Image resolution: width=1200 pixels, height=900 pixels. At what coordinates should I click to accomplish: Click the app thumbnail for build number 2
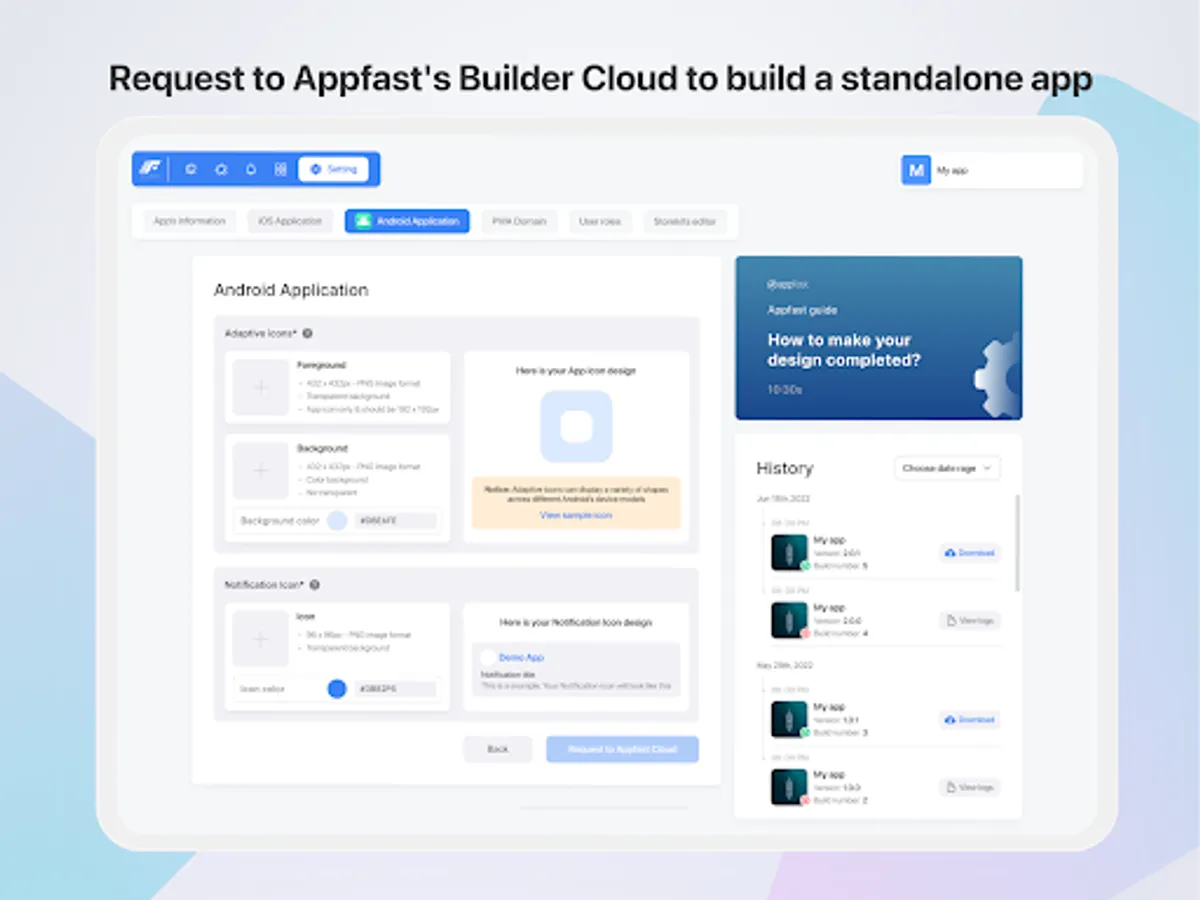pos(789,787)
